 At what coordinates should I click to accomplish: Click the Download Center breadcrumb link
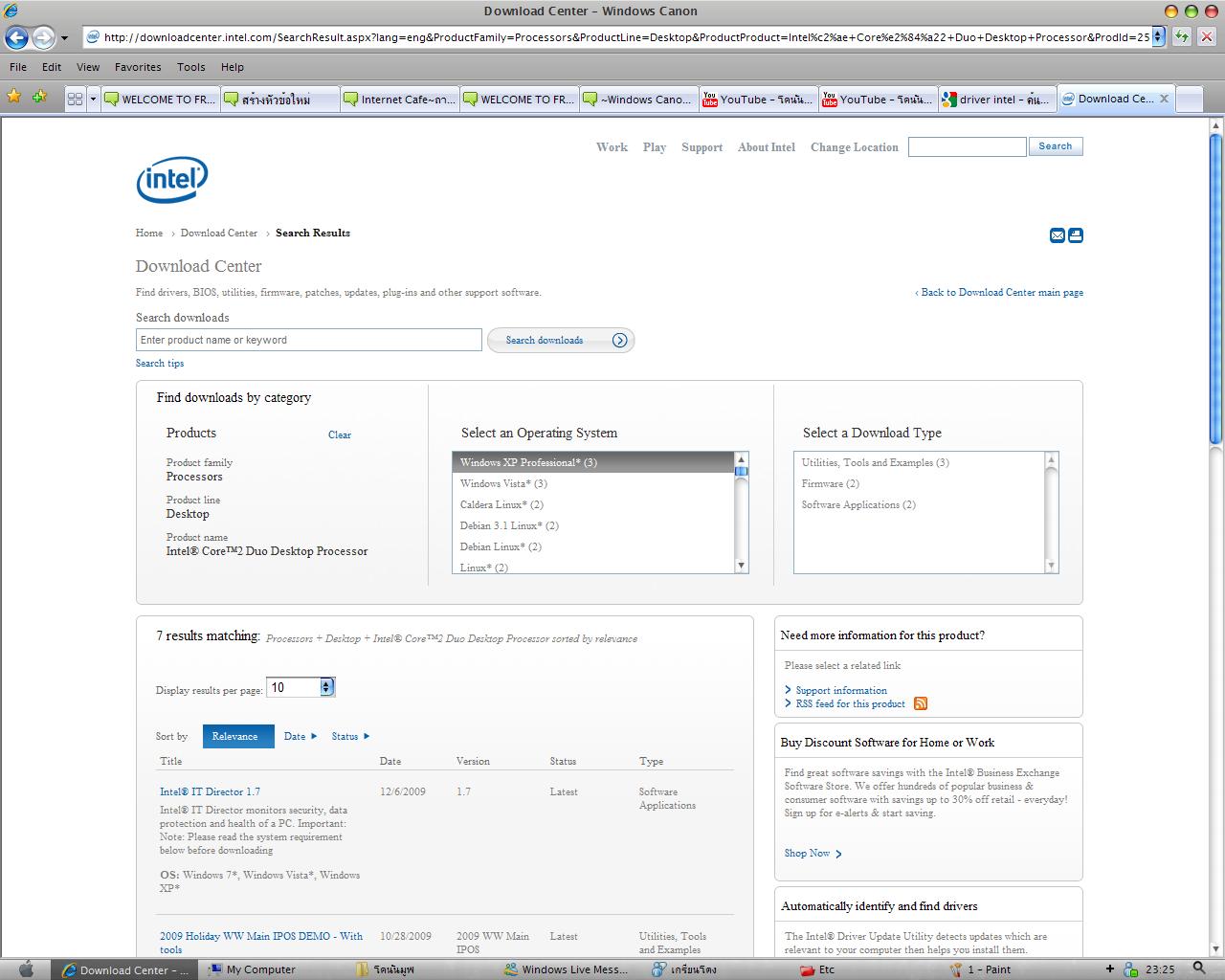tap(219, 233)
